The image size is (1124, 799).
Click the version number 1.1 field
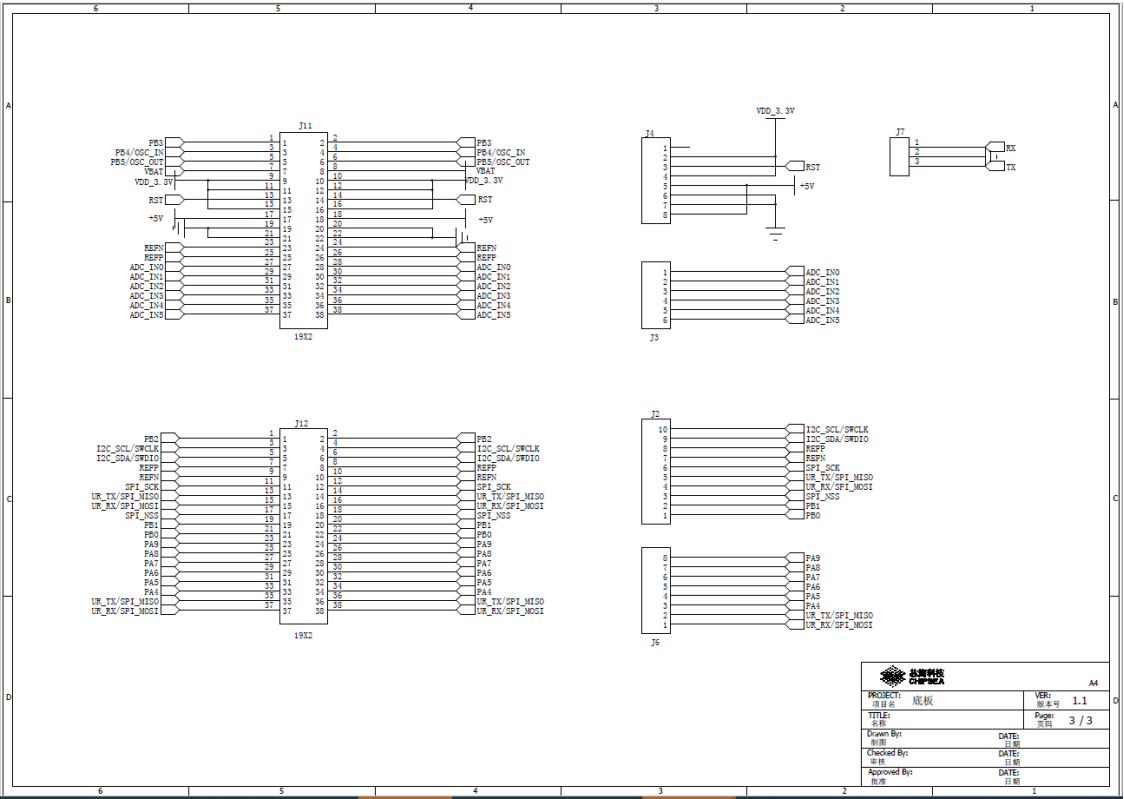(x=1079, y=701)
